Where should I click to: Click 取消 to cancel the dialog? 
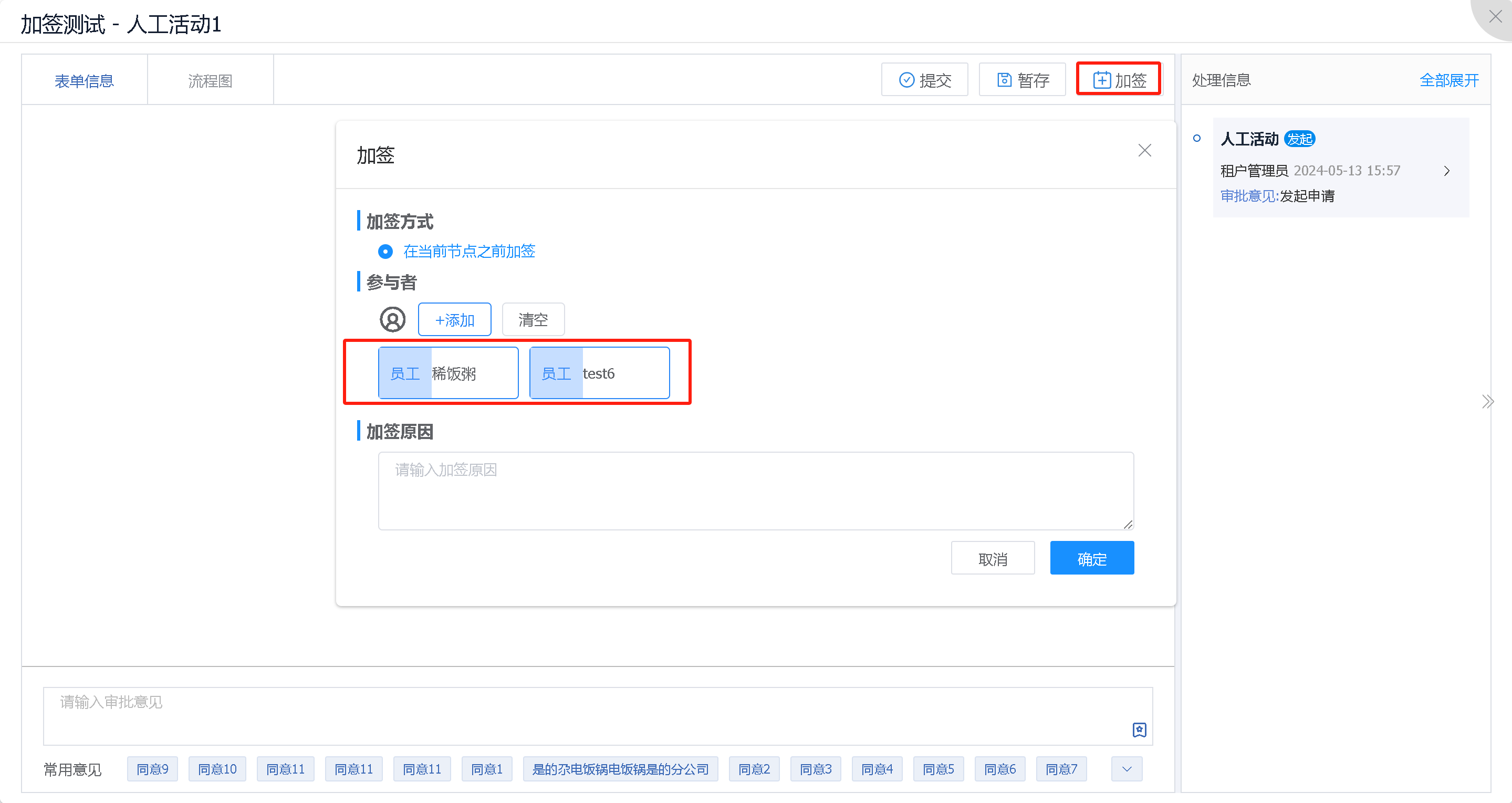(993, 558)
